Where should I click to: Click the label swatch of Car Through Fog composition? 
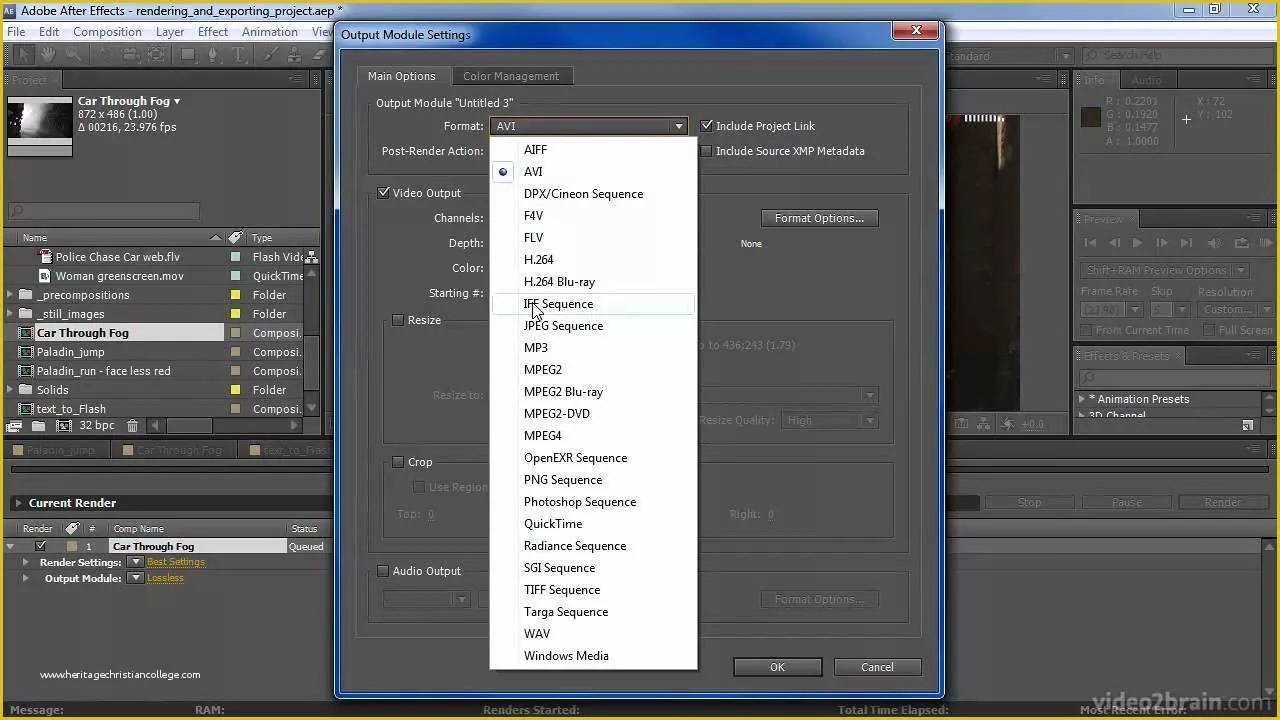point(236,333)
